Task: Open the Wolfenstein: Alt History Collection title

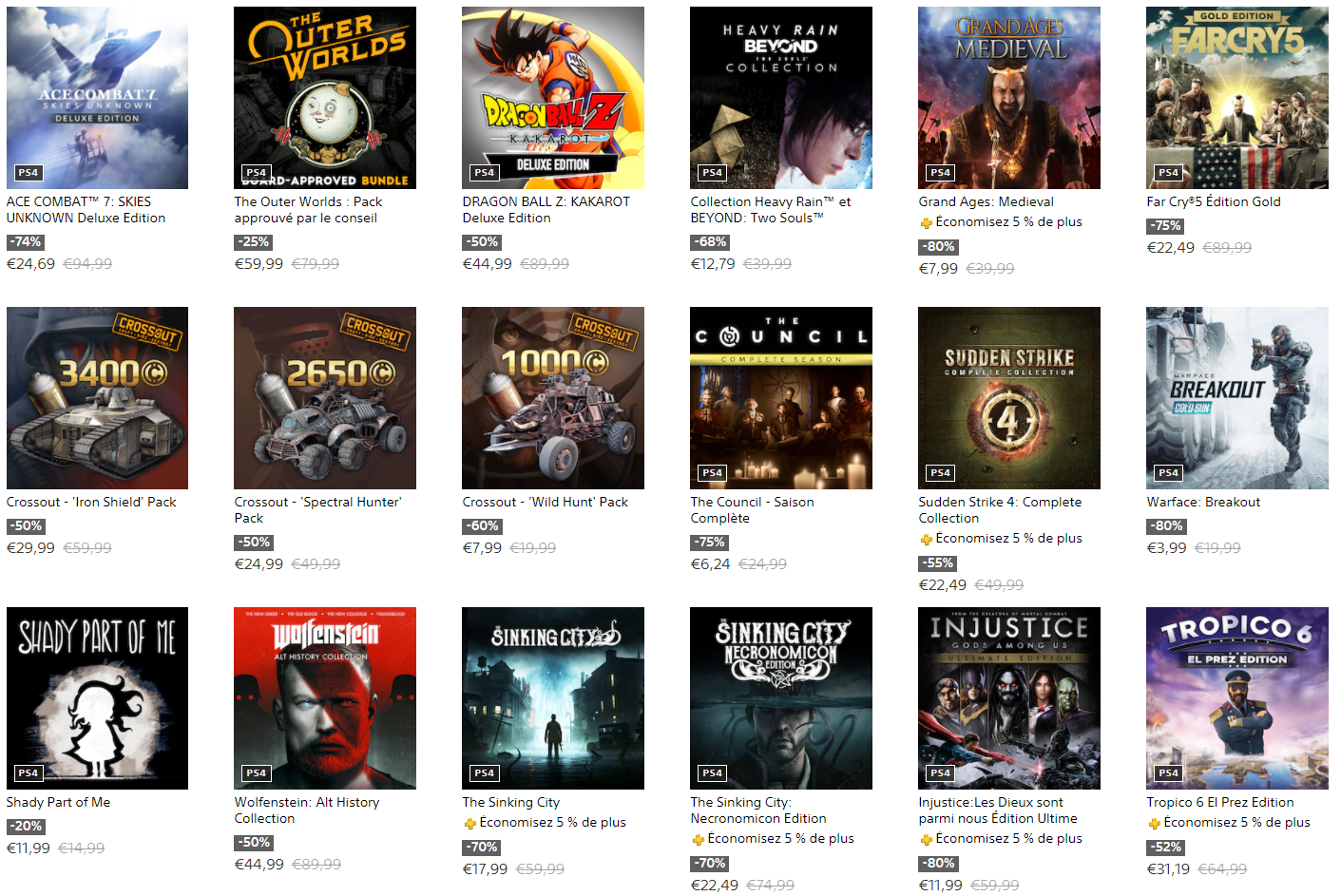Action: point(307,810)
